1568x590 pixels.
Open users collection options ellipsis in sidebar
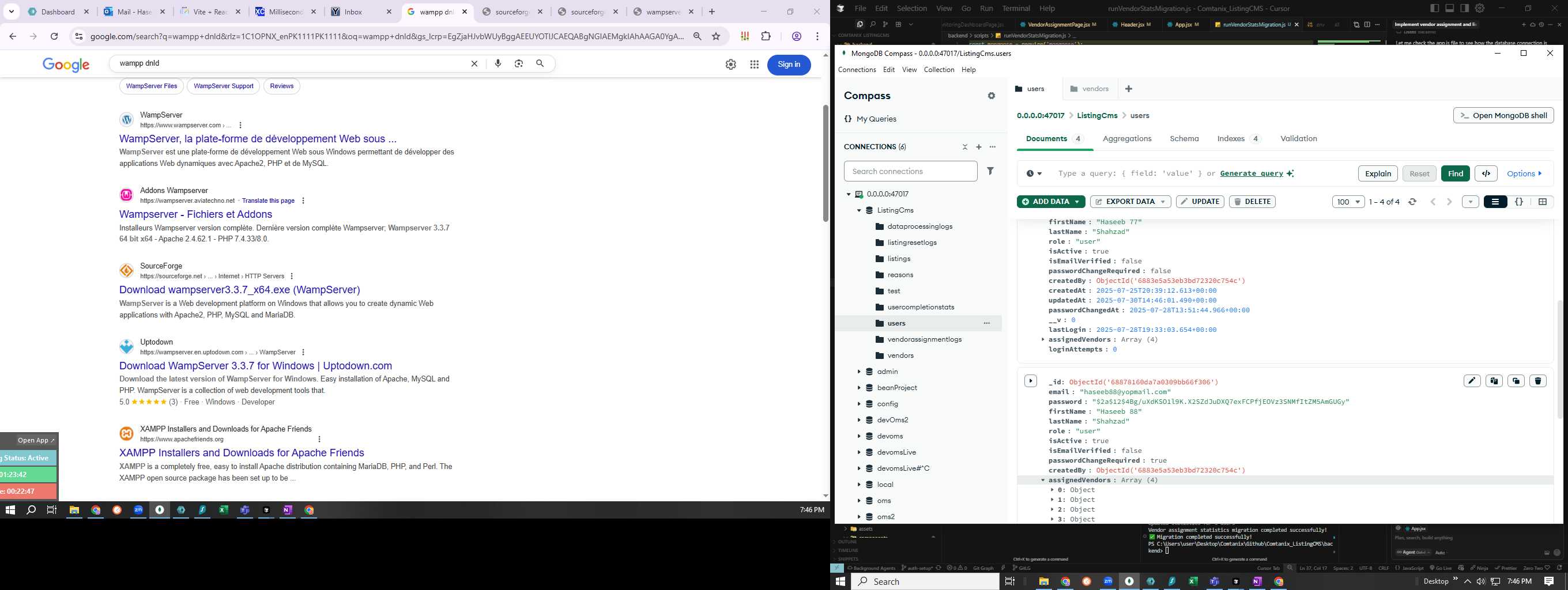pos(987,324)
